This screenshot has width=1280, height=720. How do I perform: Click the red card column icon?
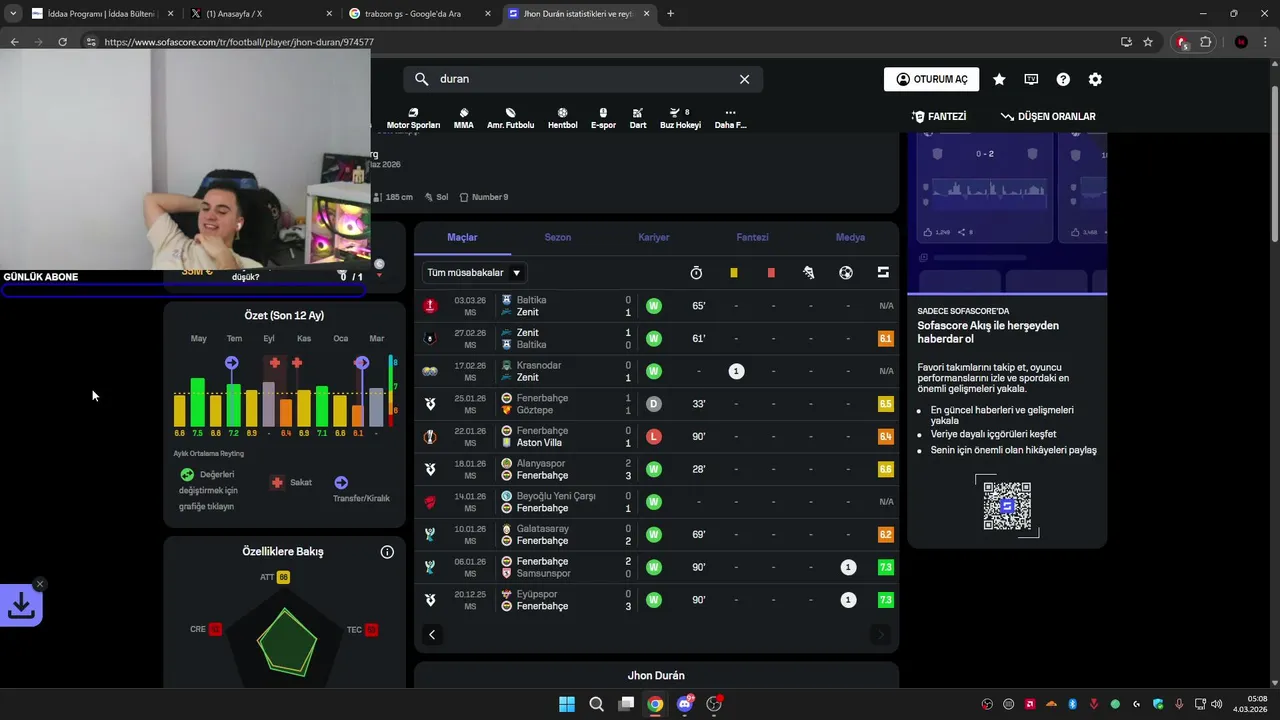coord(771,272)
